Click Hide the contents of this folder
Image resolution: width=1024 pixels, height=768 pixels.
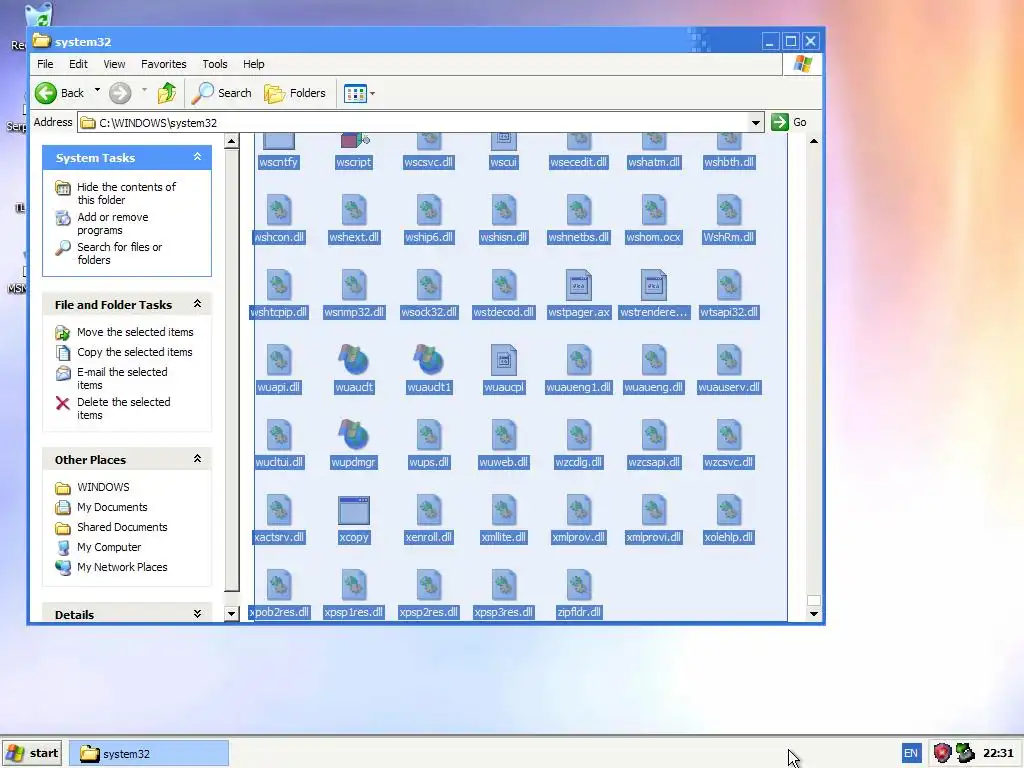pyautogui.click(x=126, y=193)
